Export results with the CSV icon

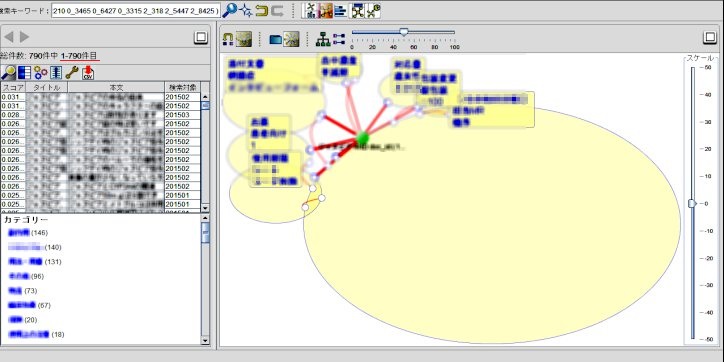88,72
